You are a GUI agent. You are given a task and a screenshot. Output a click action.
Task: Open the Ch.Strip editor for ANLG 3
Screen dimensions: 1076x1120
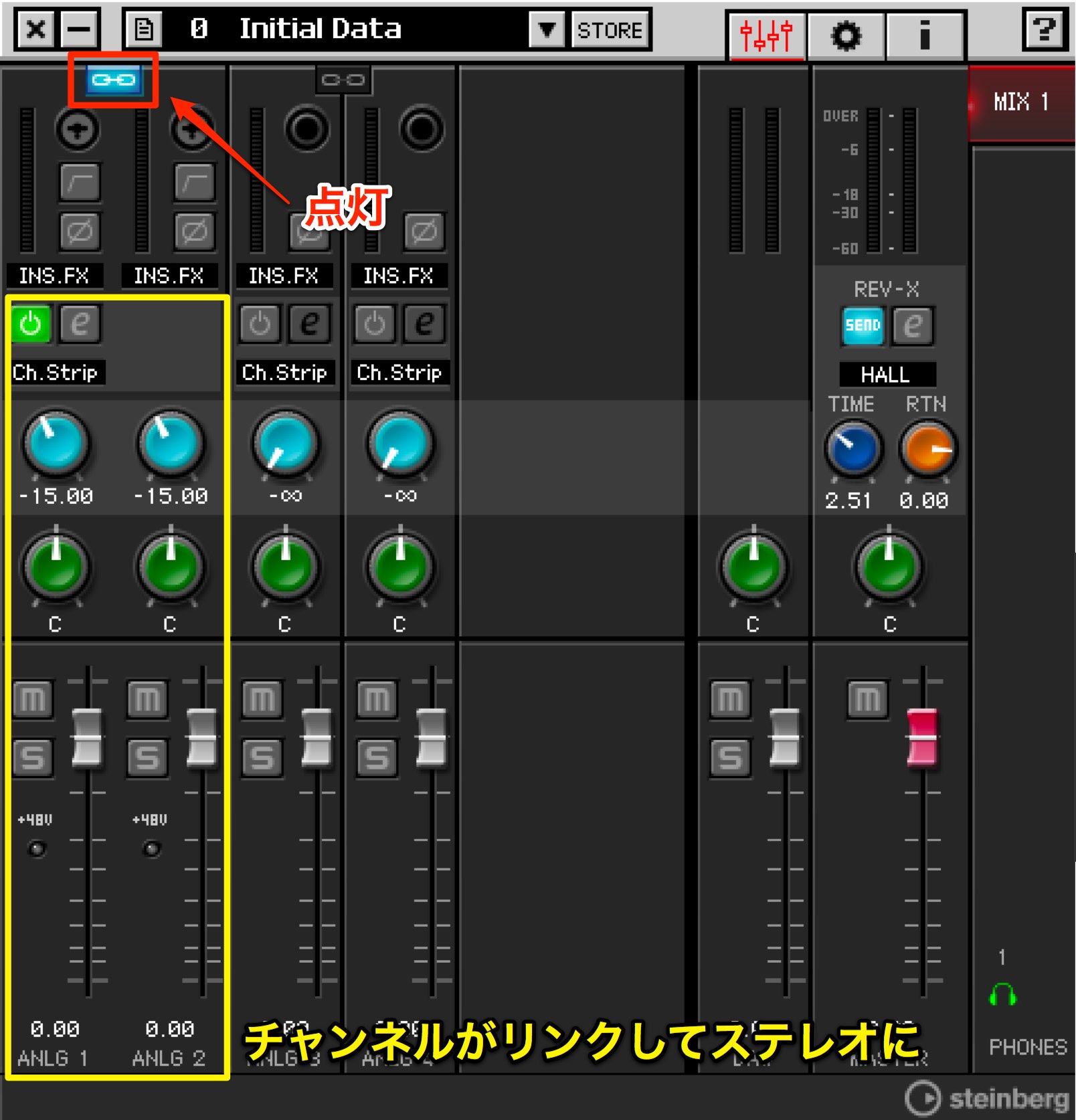309,324
